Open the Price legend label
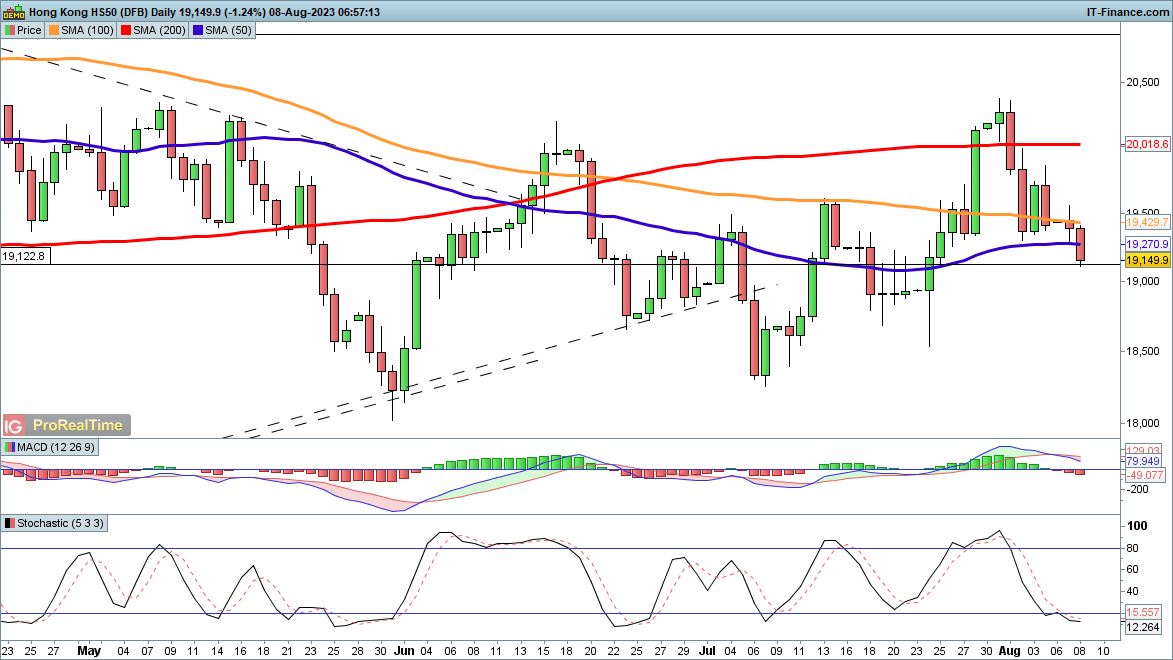The width and height of the screenshot is (1173, 660). pyautogui.click(x=29, y=31)
